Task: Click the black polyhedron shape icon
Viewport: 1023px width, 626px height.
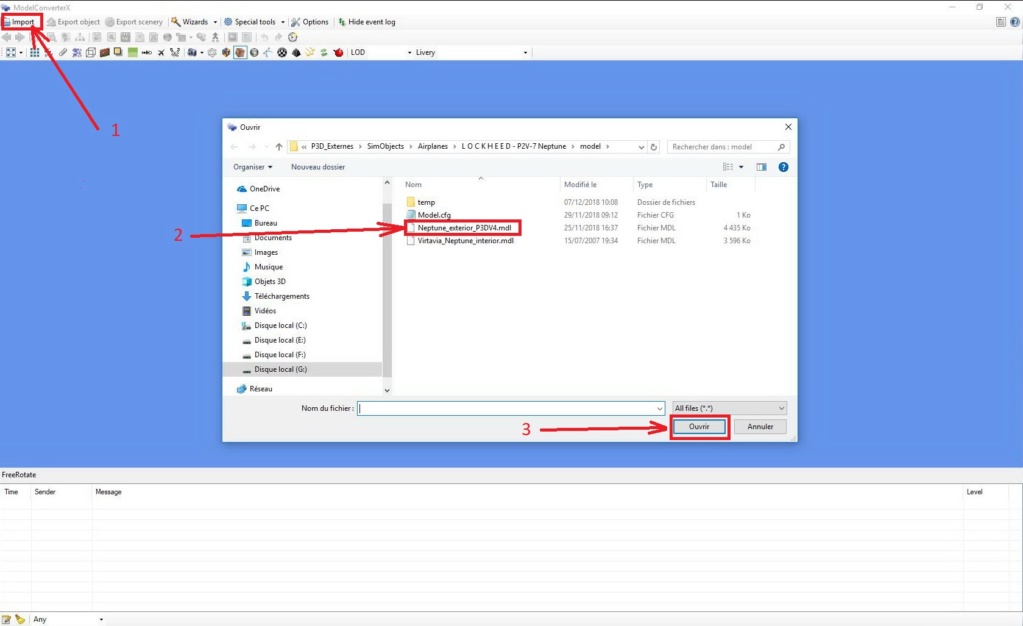Action: click(296, 52)
